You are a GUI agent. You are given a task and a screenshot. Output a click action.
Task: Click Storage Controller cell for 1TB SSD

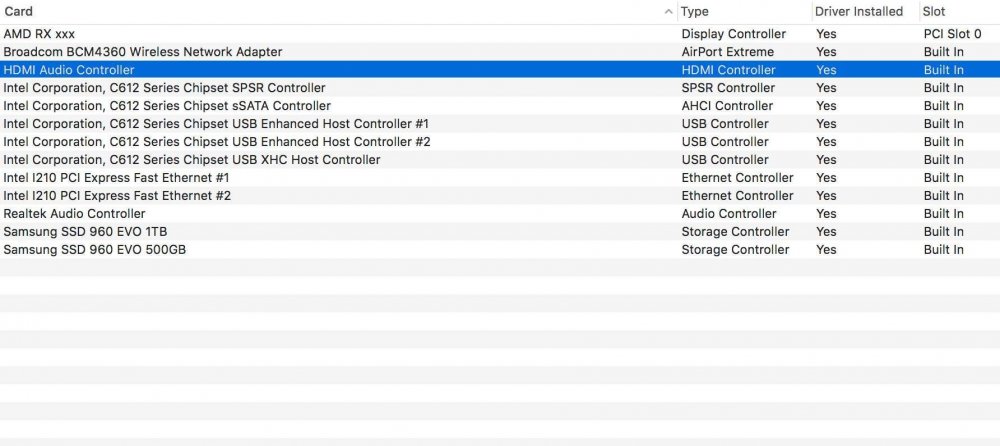click(735, 231)
